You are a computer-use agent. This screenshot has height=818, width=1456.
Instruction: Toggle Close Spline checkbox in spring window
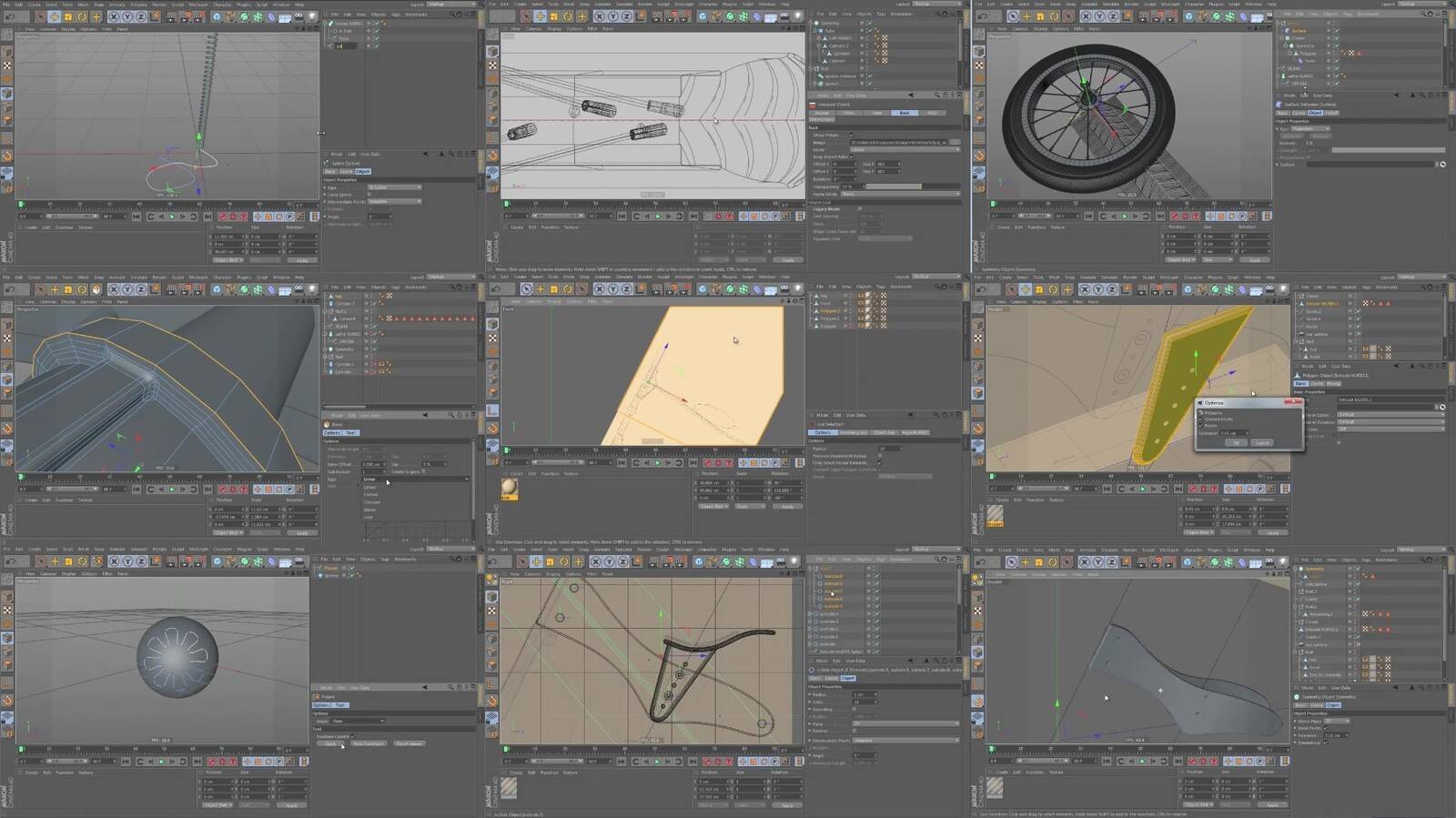tap(369, 195)
